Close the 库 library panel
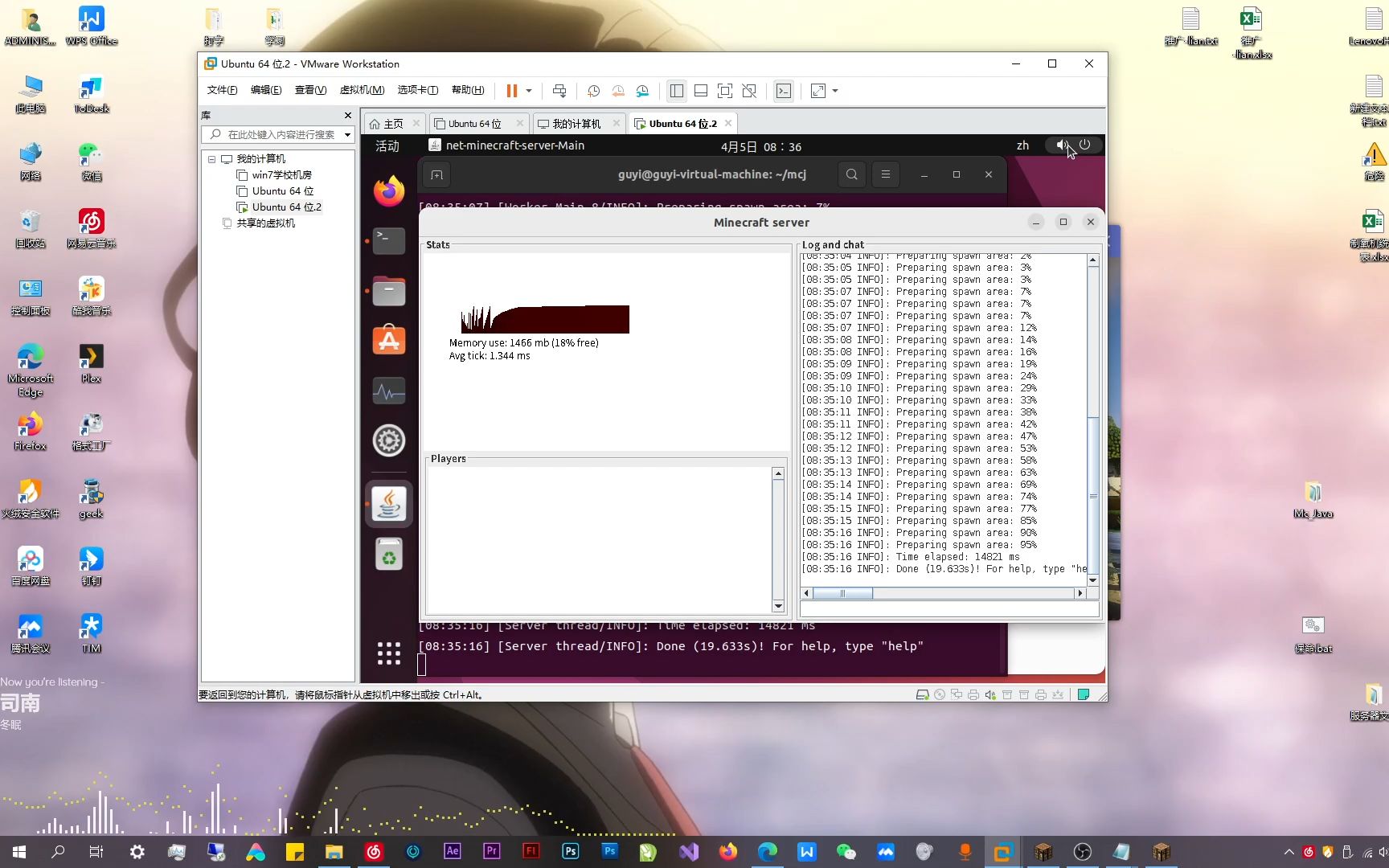 (348, 116)
